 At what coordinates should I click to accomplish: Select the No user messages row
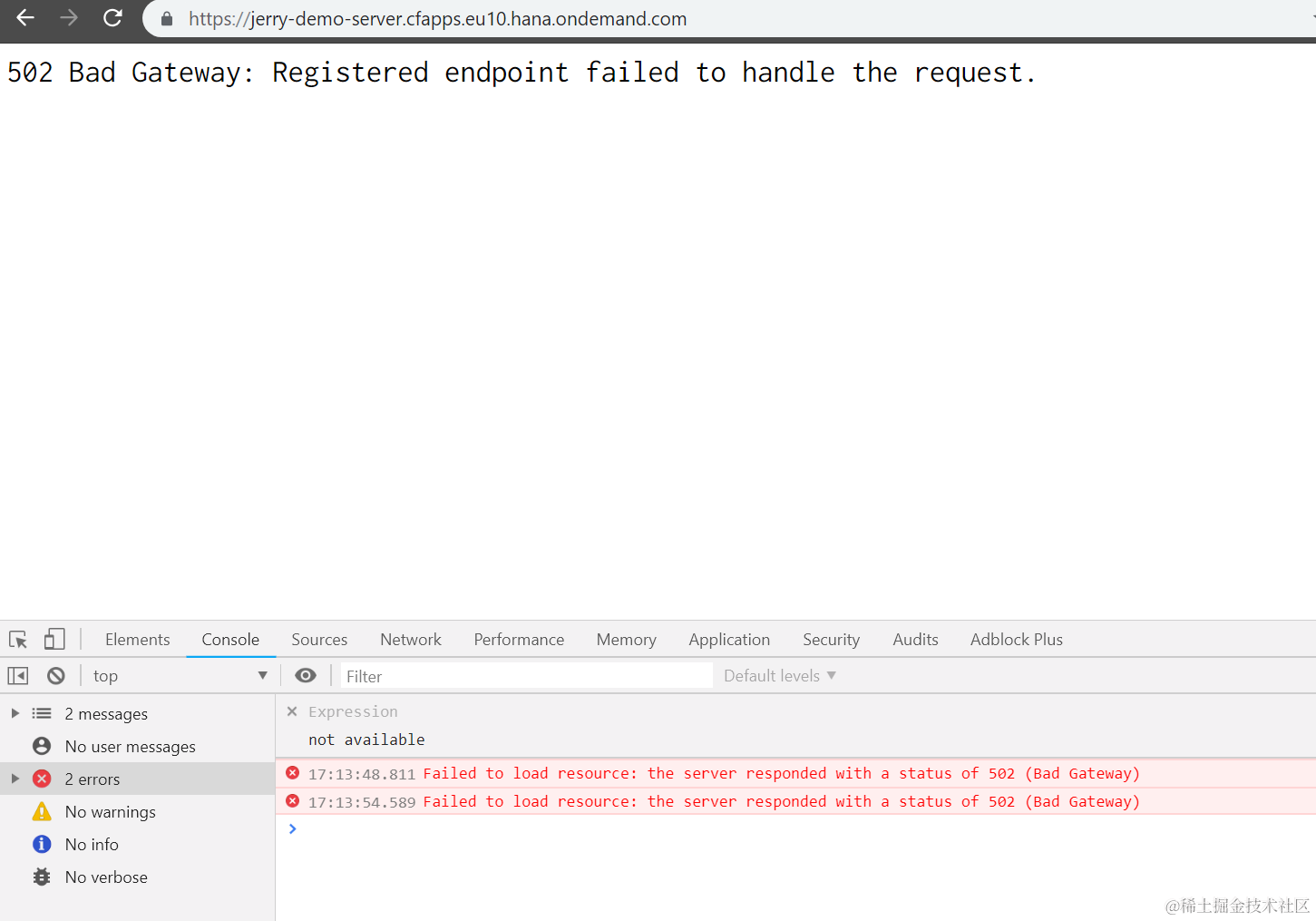point(137,747)
